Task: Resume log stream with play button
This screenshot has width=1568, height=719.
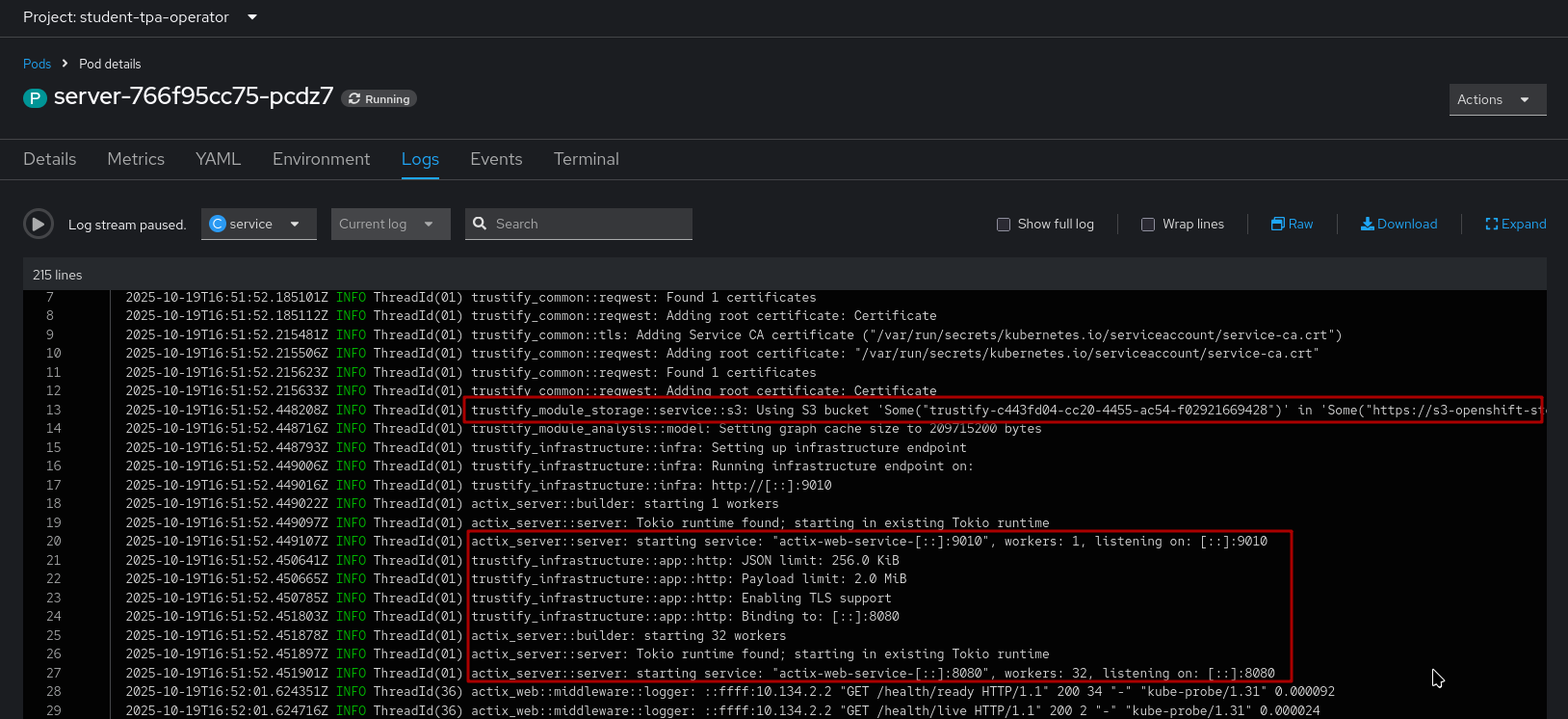Action: tap(38, 225)
